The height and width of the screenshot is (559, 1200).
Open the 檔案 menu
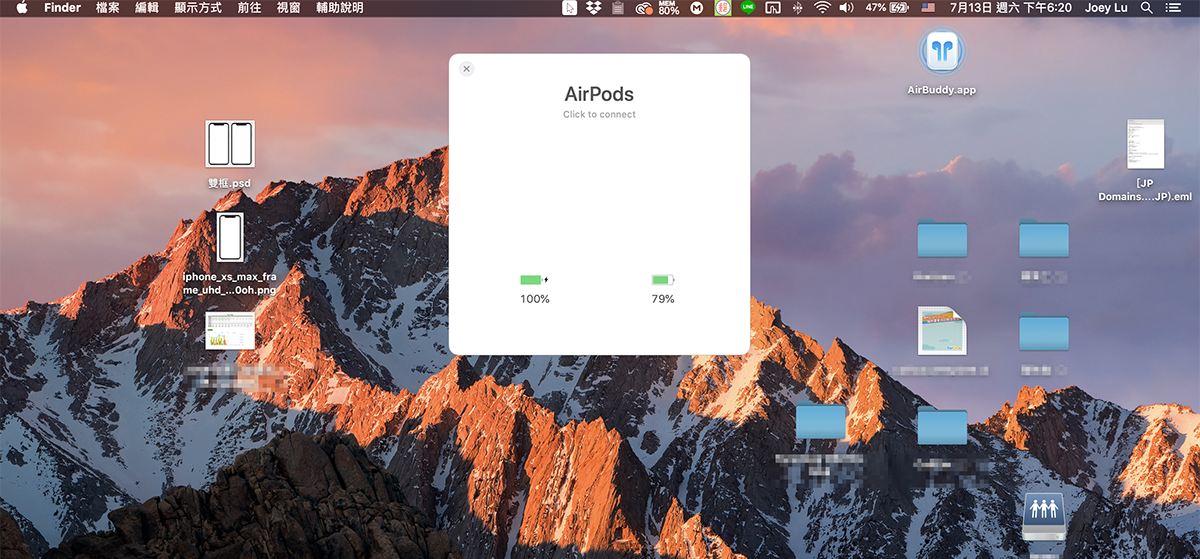(108, 8)
